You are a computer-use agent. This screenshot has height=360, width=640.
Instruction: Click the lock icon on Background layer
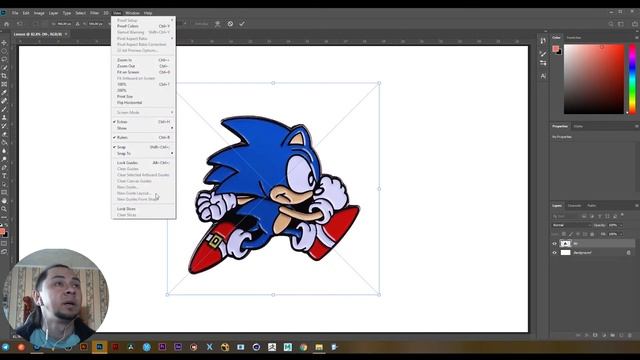pyautogui.click(x=629, y=253)
